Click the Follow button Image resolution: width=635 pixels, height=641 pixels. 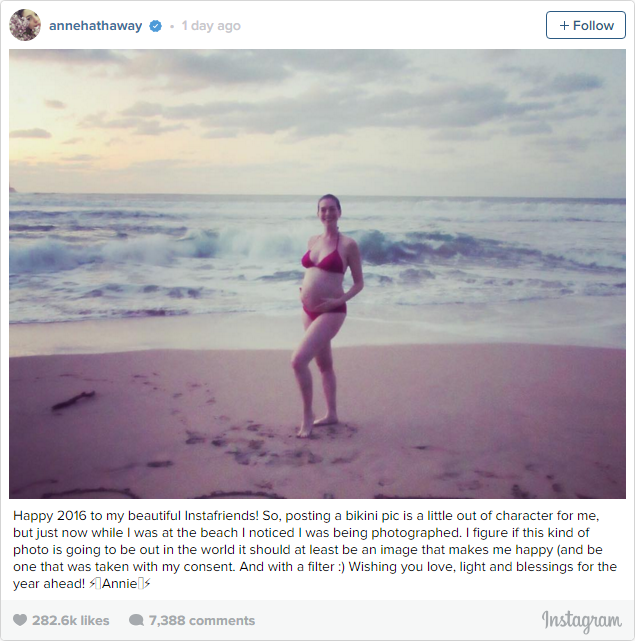586,25
